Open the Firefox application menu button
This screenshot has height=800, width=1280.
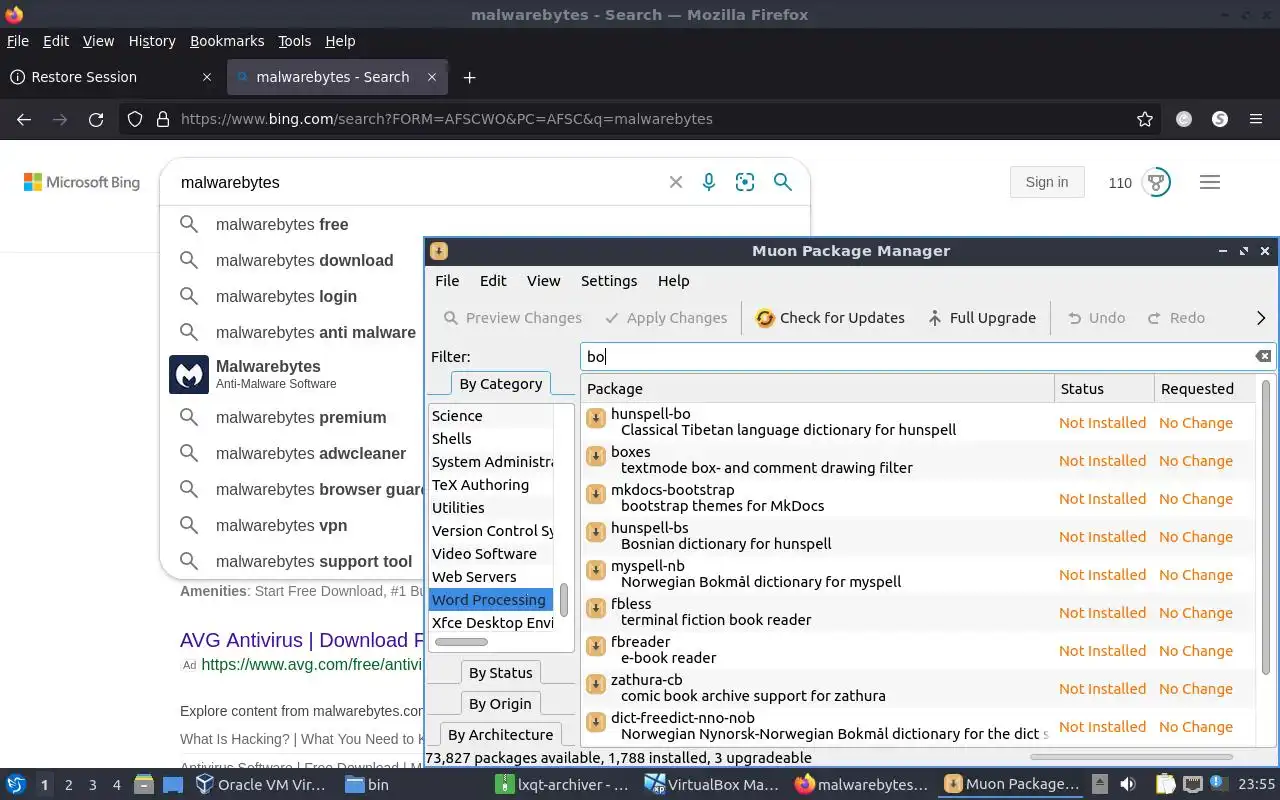[x=1256, y=119]
